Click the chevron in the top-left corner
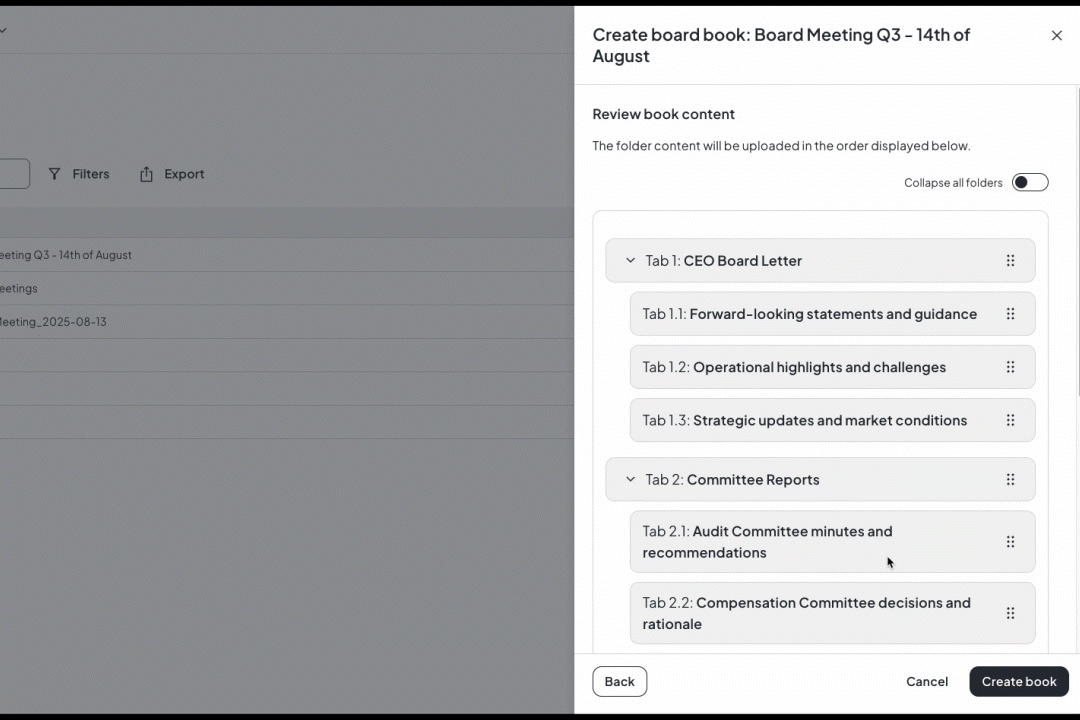The height and width of the screenshot is (720, 1080). pos(4,30)
